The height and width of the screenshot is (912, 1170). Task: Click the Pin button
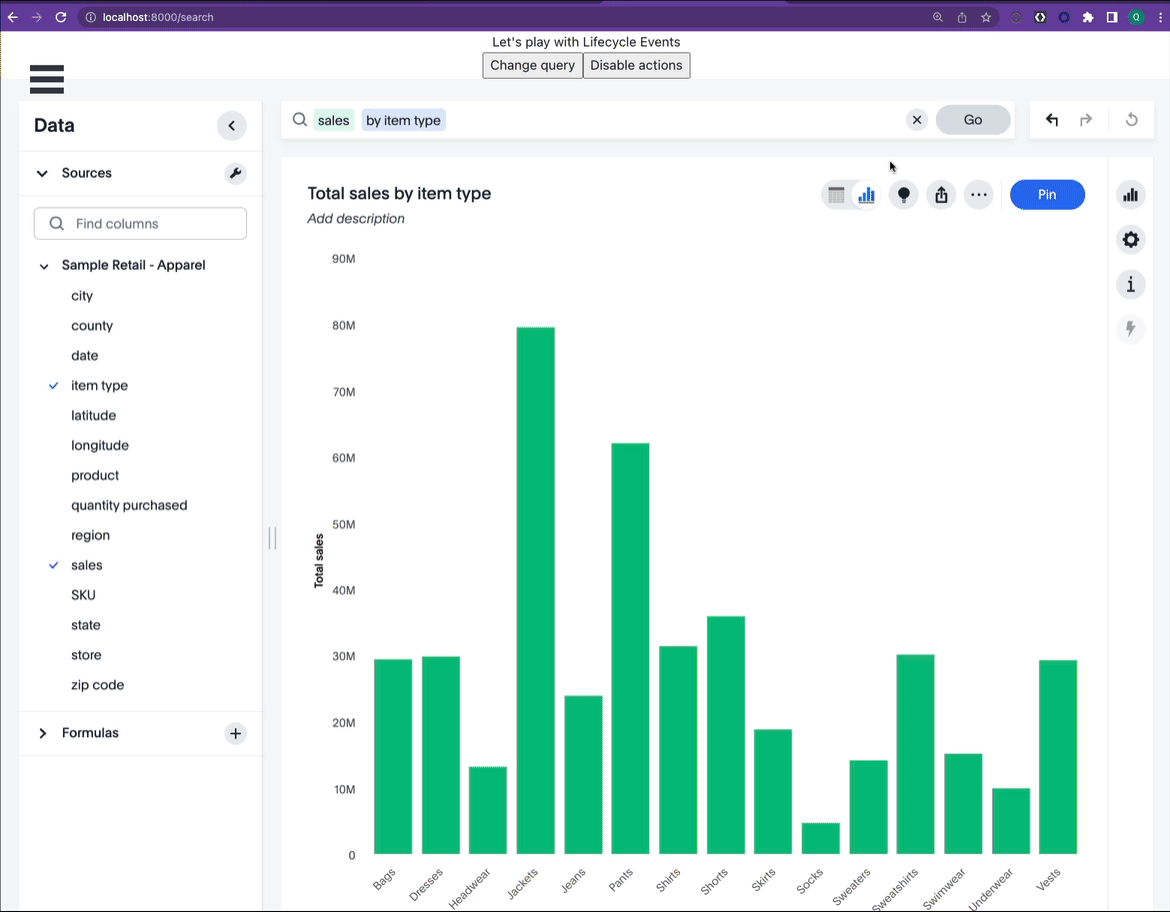coord(1046,195)
